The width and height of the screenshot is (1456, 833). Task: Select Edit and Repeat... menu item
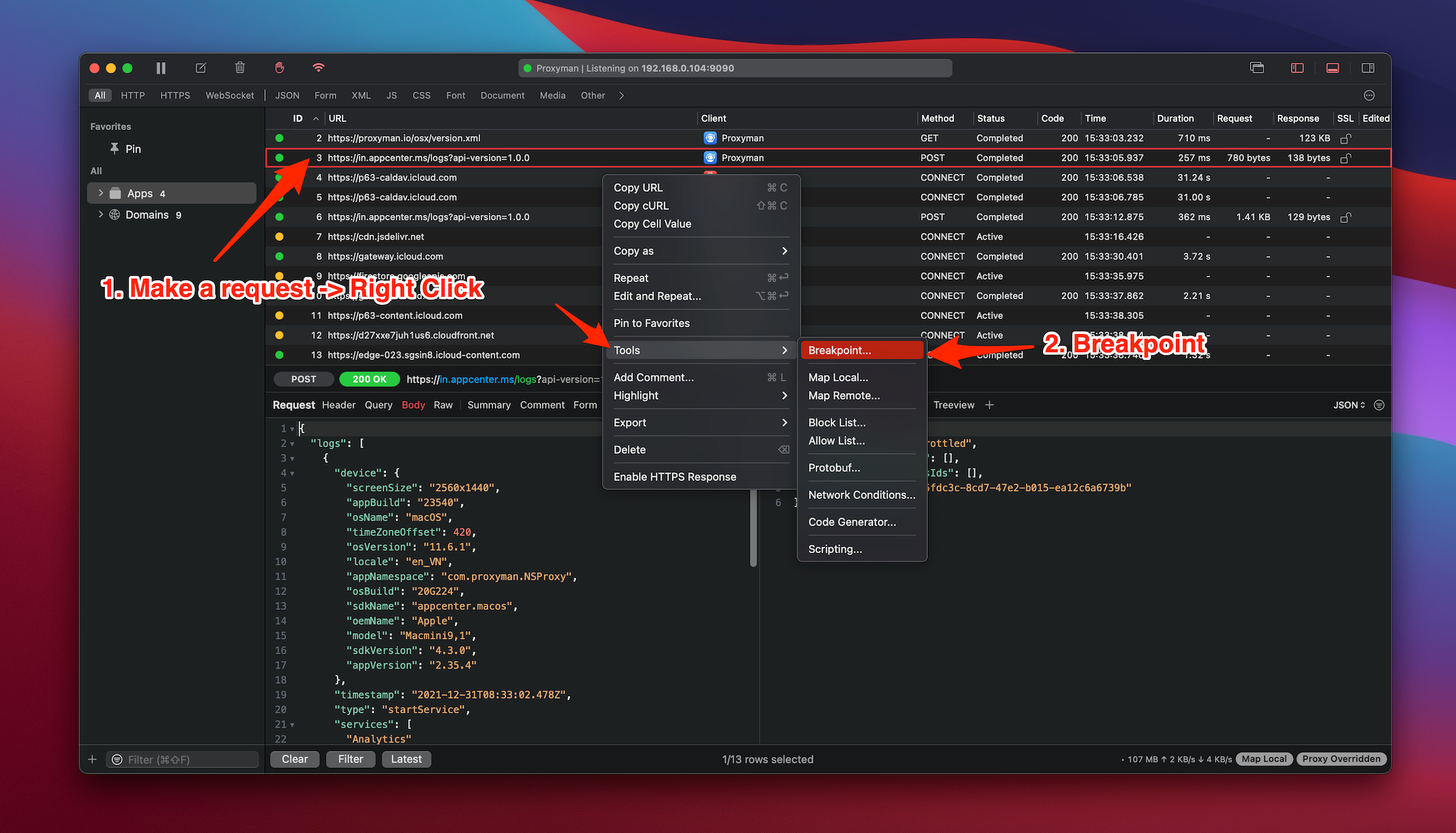pyautogui.click(x=700, y=296)
